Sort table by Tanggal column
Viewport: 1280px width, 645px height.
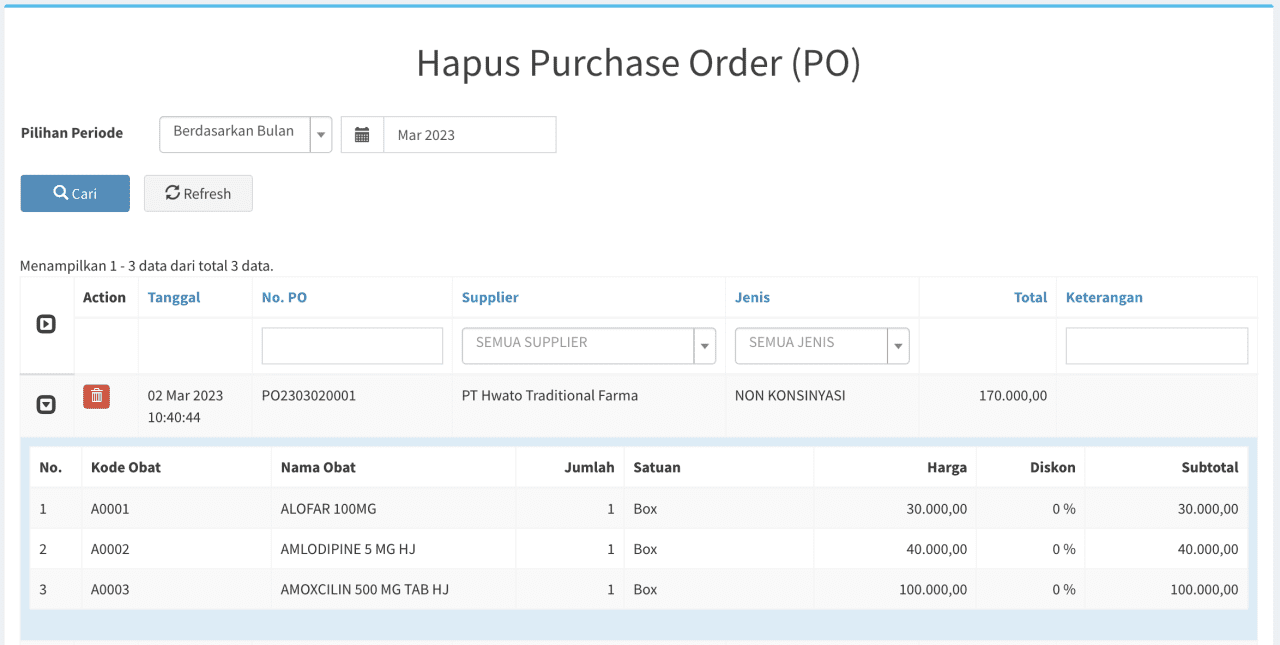(174, 297)
